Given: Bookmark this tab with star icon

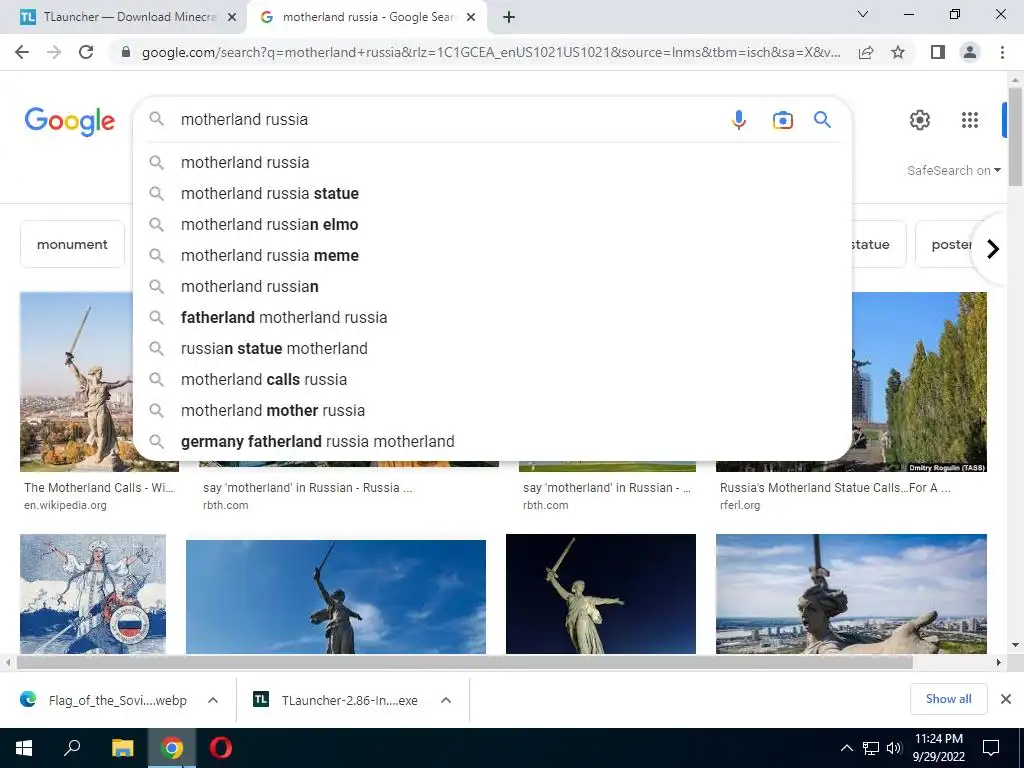Looking at the screenshot, I should pyautogui.click(x=898, y=52).
